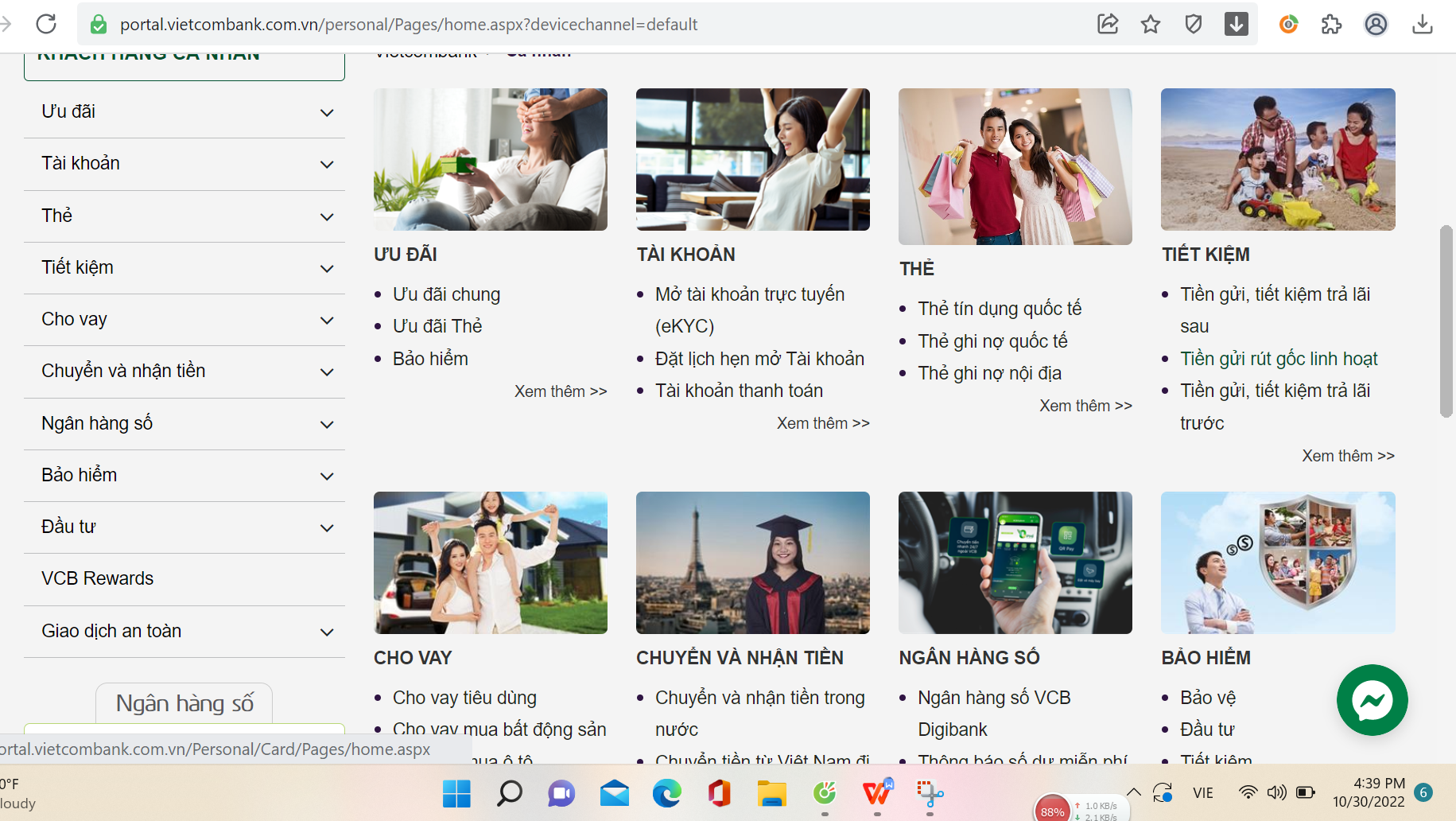Screen dimensions: 1456x821
Task: Open the ƯU ĐÃI gift thumbnail image
Action: tap(491, 159)
